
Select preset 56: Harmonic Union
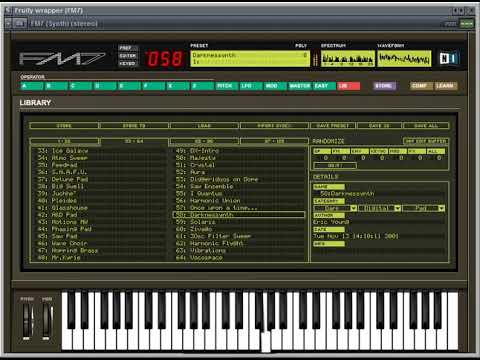tap(239, 201)
